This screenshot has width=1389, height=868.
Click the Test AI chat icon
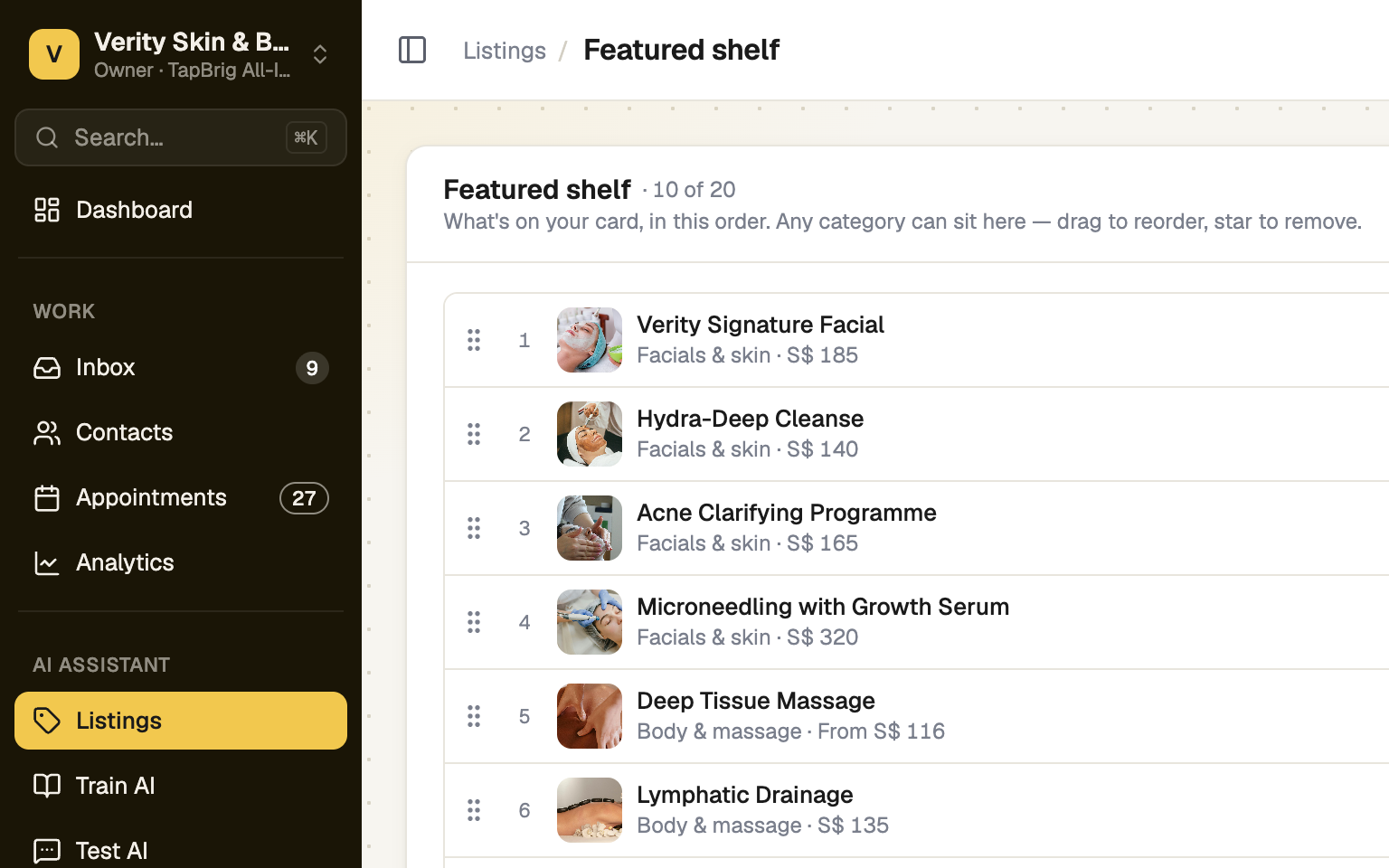(47, 851)
